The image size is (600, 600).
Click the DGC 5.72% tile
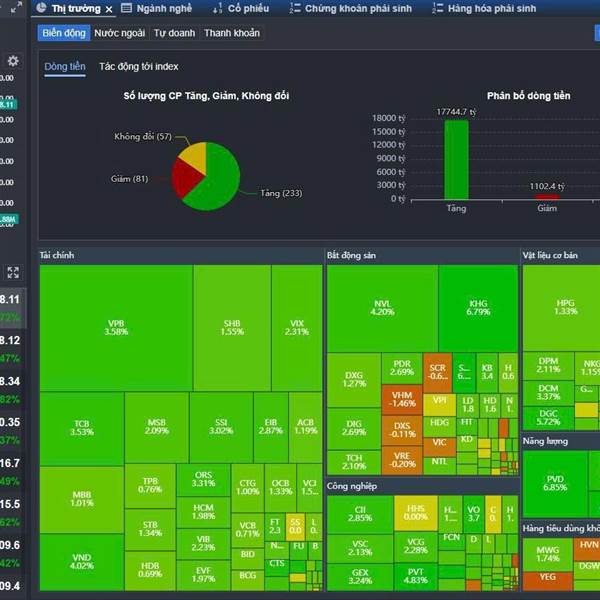point(548,418)
